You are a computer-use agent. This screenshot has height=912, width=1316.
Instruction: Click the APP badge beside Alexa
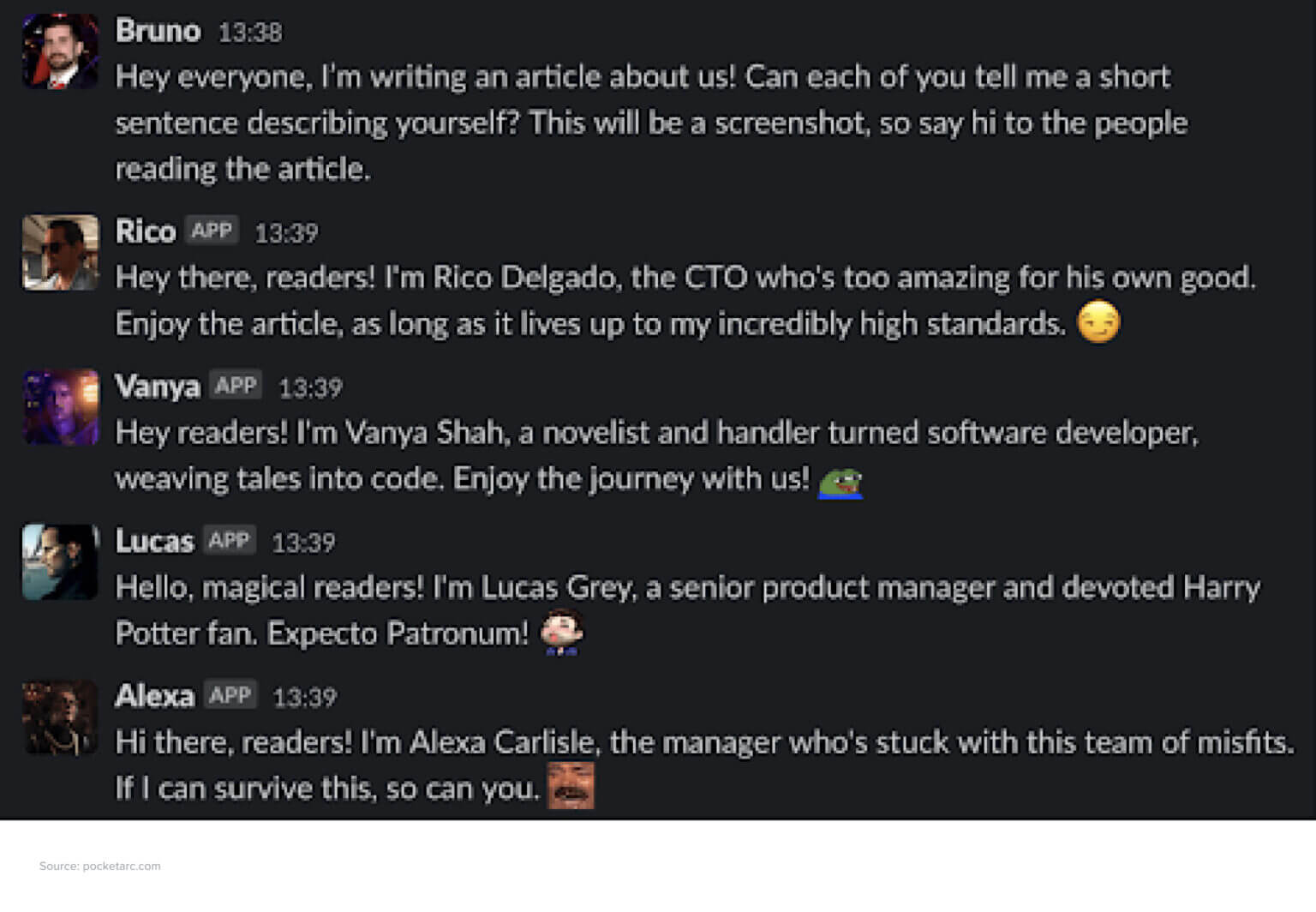click(x=230, y=695)
